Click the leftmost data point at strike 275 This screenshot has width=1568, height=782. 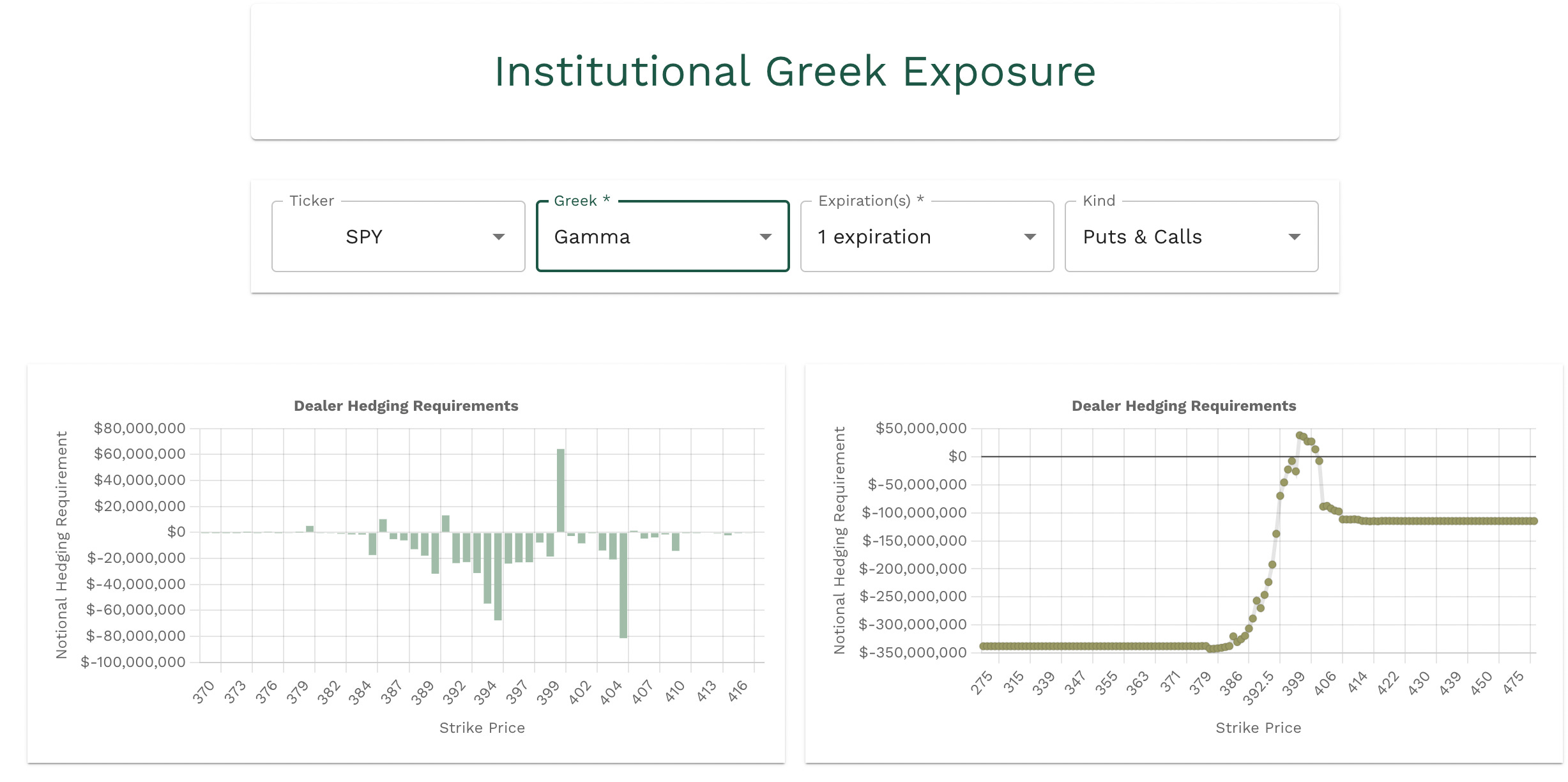pos(984,647)
